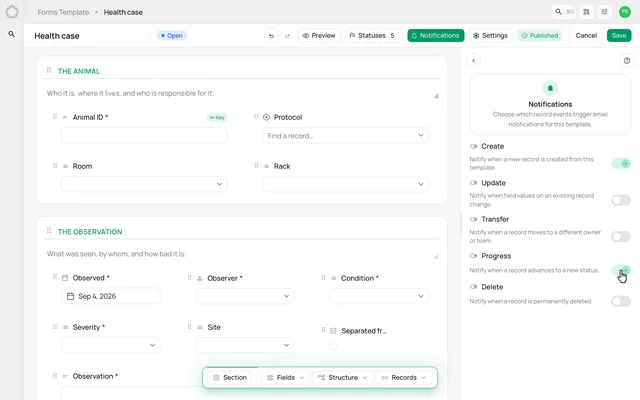Open the Room dropdown
Screen dimensions: 640x400
144,184
